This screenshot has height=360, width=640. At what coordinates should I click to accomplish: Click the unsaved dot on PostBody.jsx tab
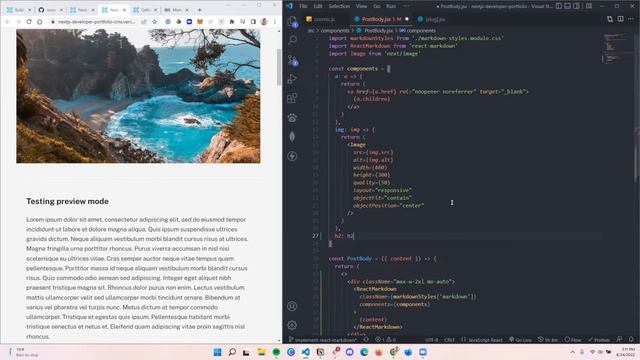pos(407,19)
